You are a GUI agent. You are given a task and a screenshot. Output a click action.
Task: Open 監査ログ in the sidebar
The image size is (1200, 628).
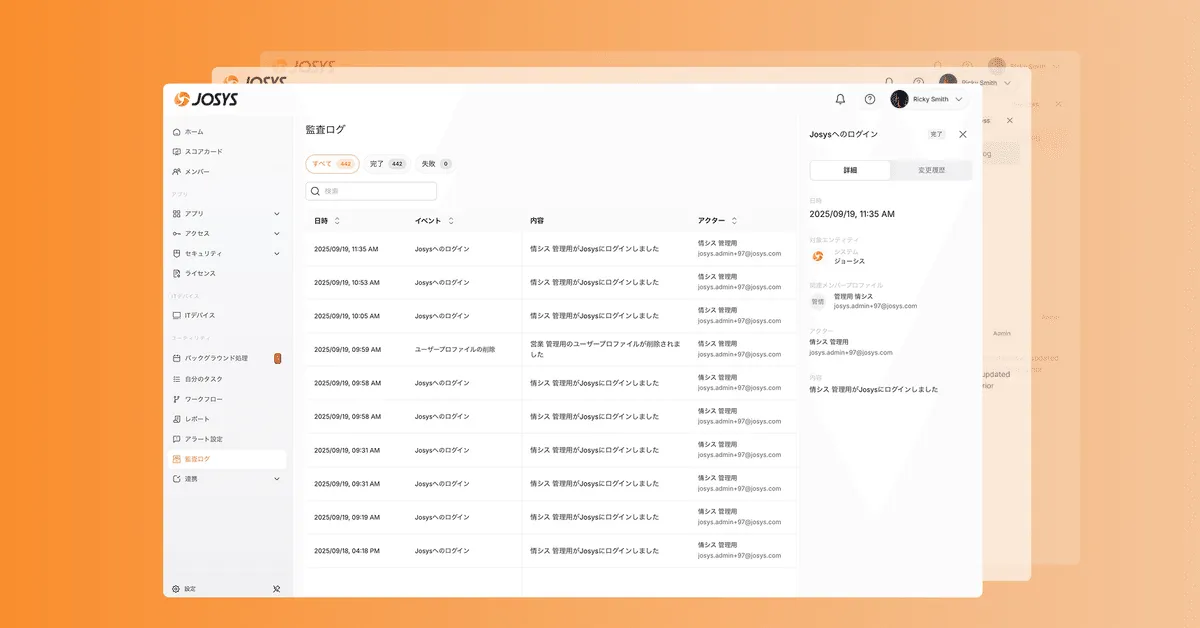point(226,460)
